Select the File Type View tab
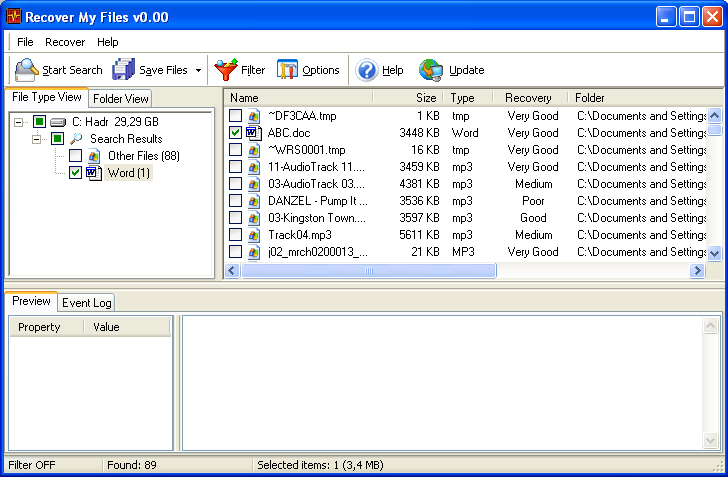The height and width of the screenshot is (477, 728). pos(46,97)
